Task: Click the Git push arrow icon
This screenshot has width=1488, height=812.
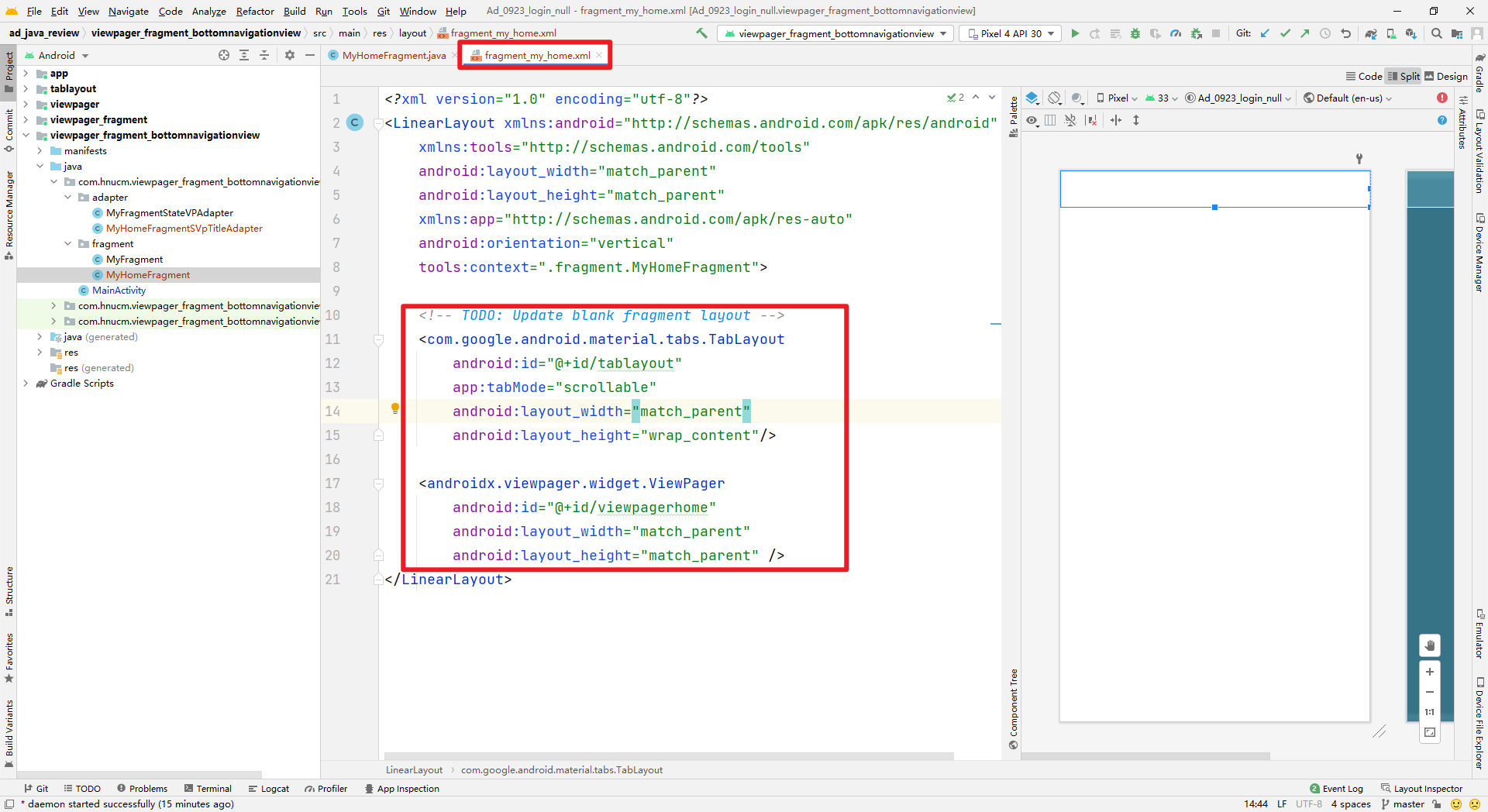Action: 1305,33
